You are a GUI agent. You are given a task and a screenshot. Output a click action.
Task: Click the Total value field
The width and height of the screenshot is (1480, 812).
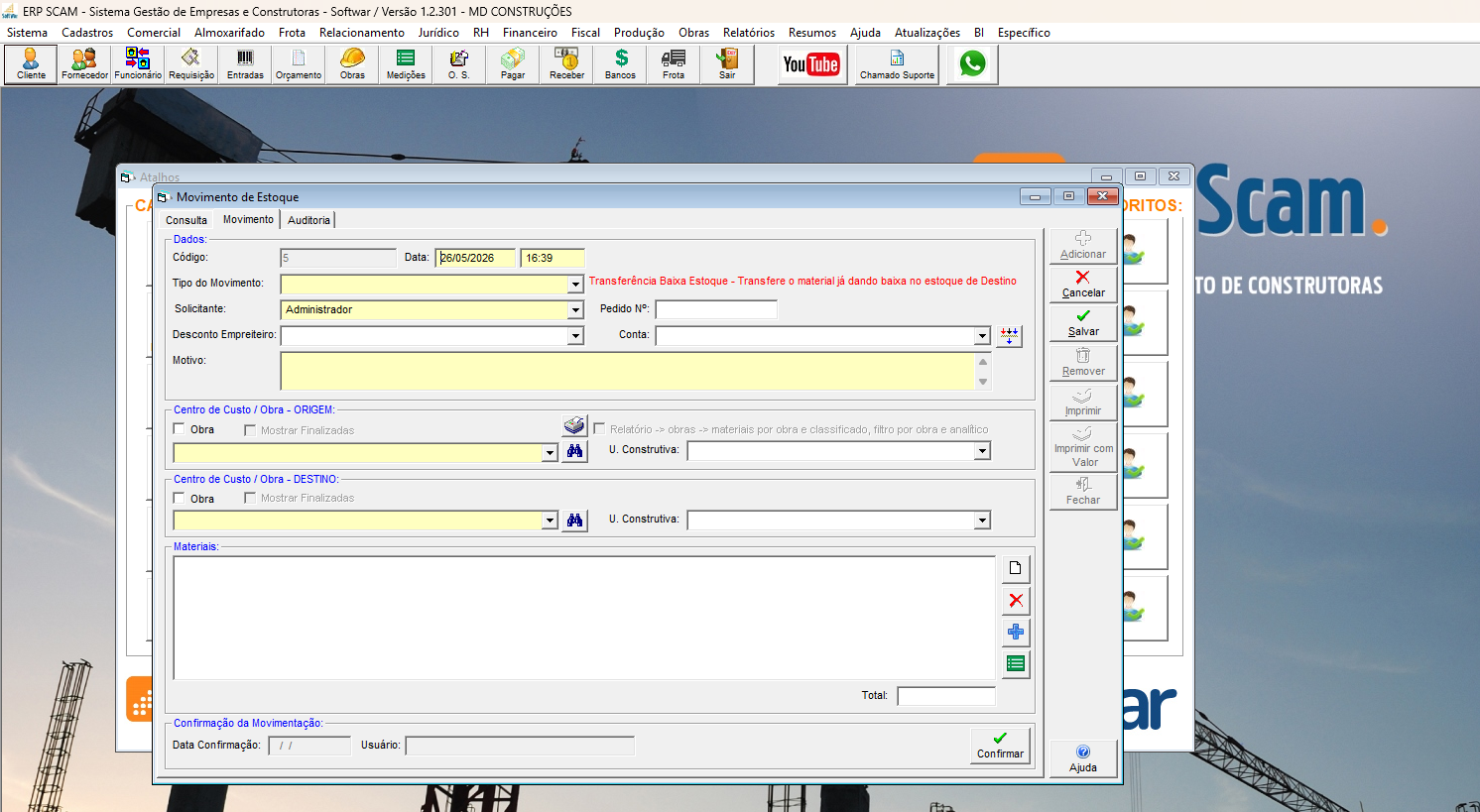pos(946,696)
